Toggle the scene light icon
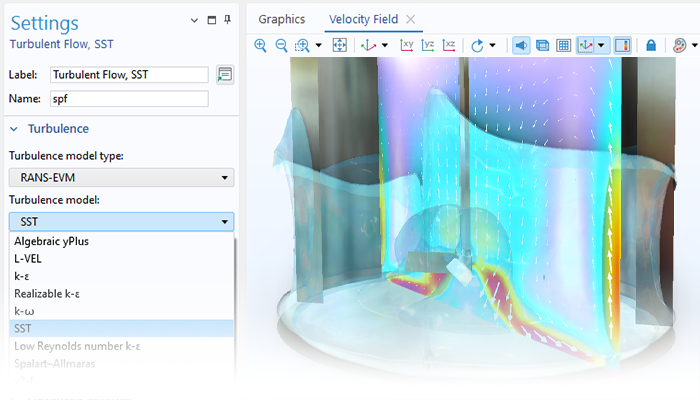The height and width of the screenshot is (400, 700). pos(521,45)
